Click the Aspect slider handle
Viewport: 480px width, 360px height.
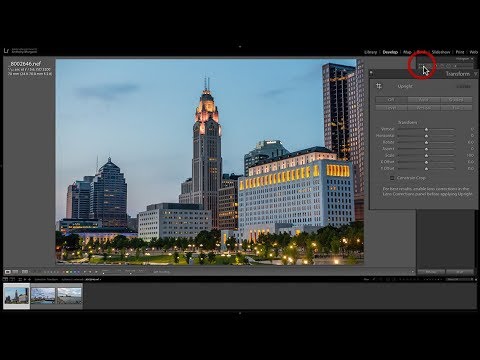(x=426, y=149)
